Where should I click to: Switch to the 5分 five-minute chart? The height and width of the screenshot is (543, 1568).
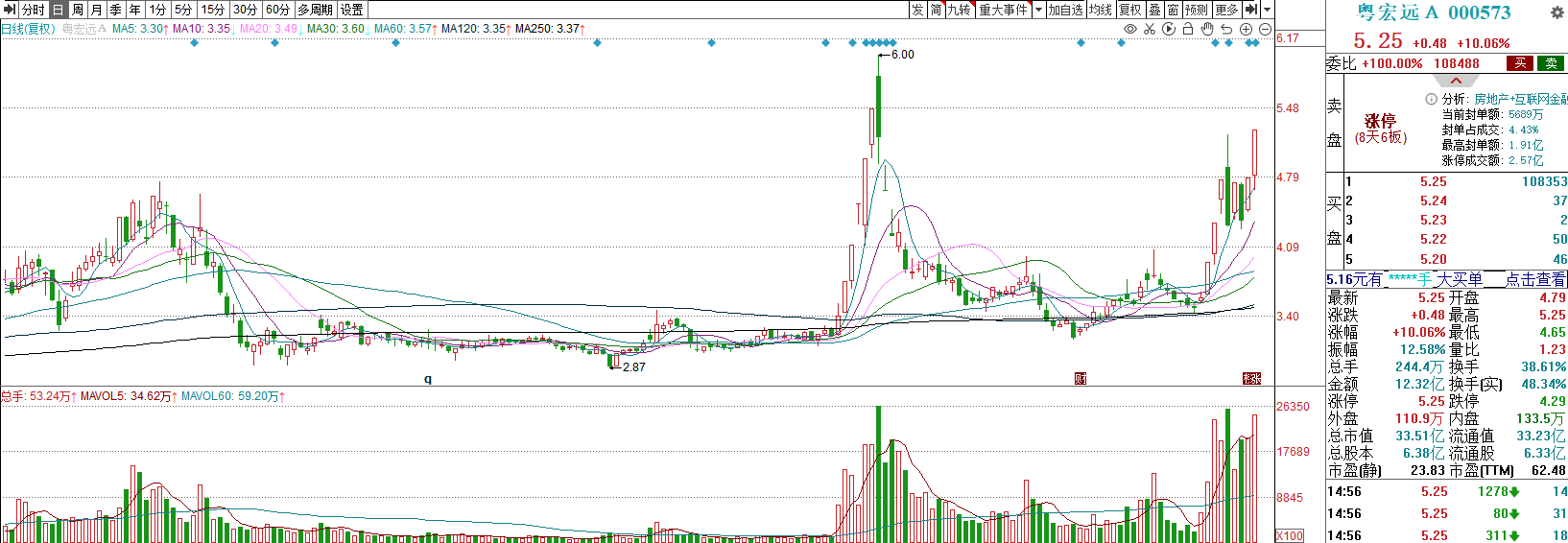pos(183,10)
